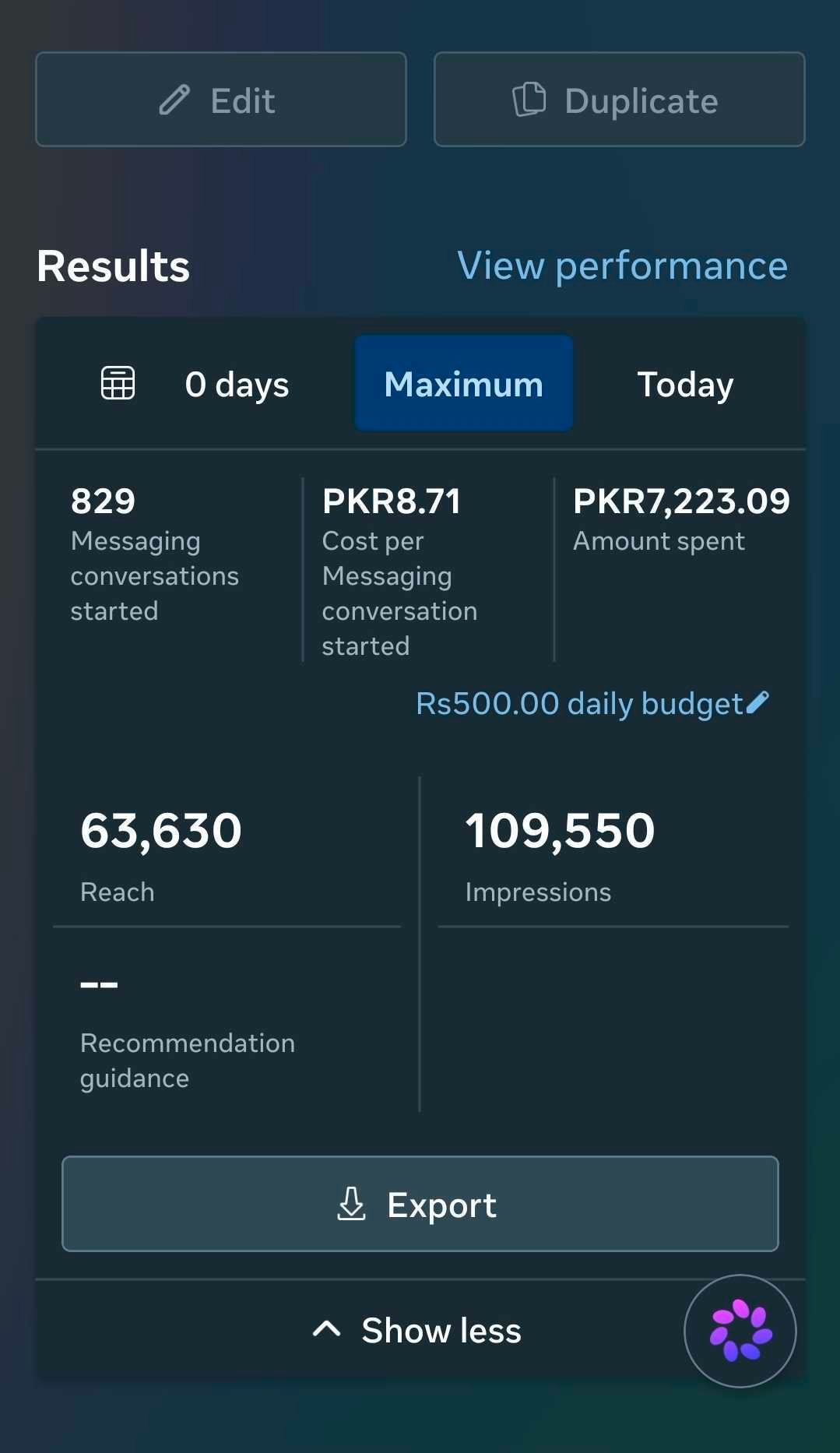Select the Maximum date range tab
Image resolution: width=840 pixels, height=1453 pixels.
tap(464, 384)
